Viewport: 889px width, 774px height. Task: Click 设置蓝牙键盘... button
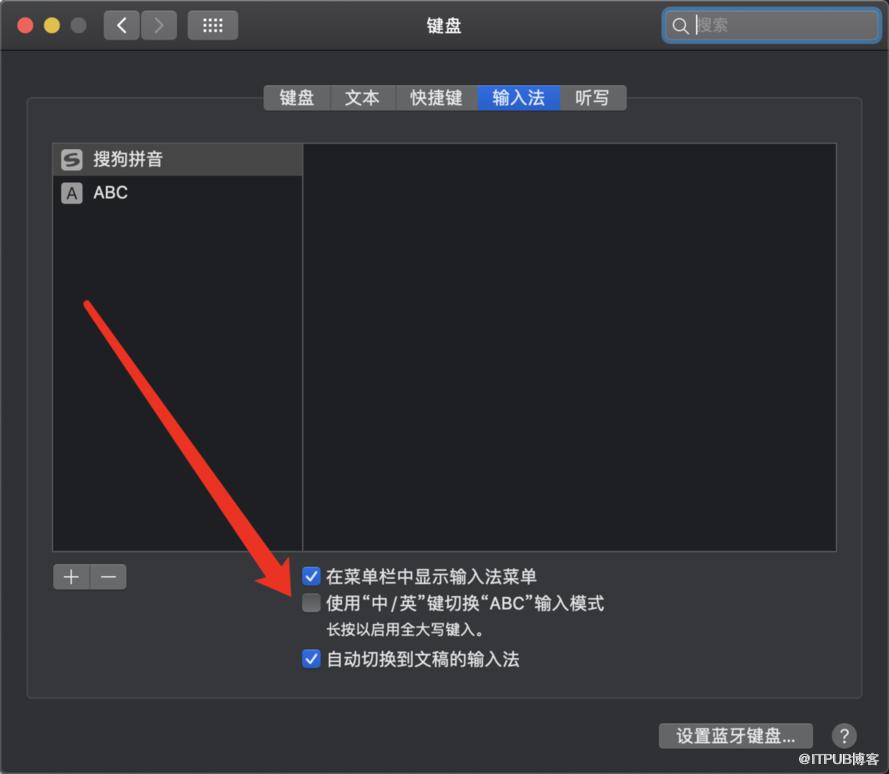[x=736, y=736]
